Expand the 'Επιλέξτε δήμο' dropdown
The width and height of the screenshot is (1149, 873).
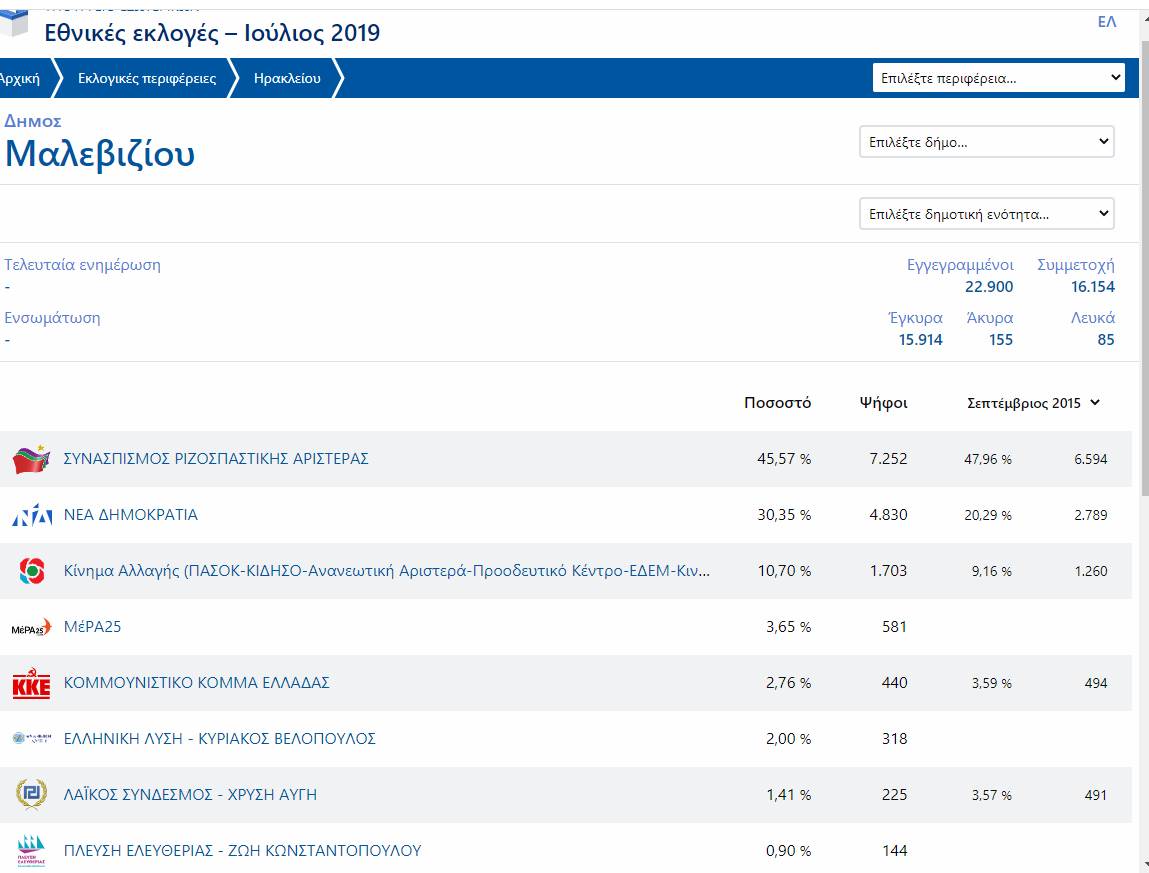tap(986, 142)
